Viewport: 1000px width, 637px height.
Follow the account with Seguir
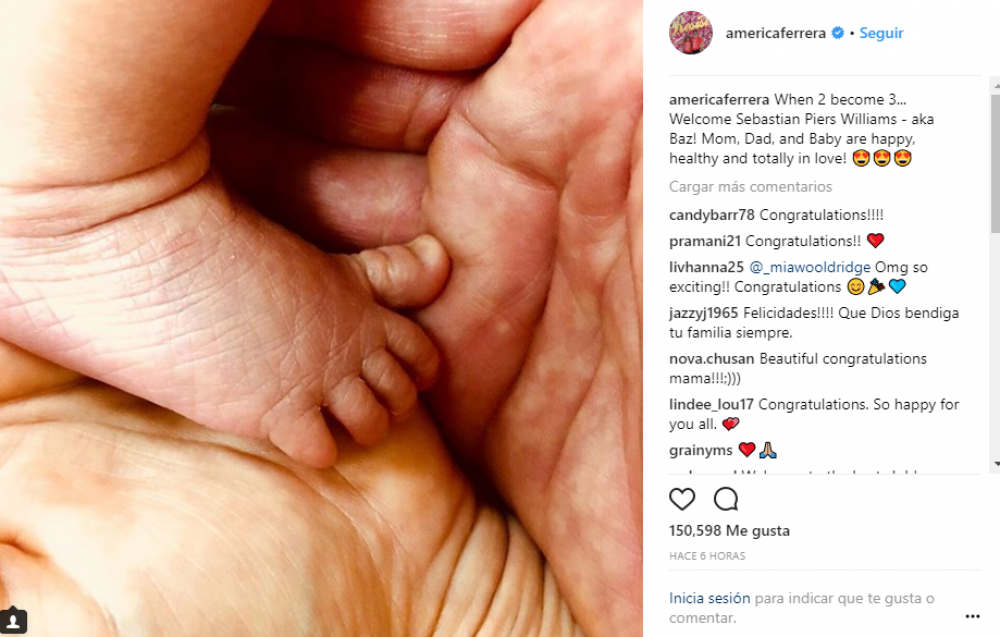881,33
